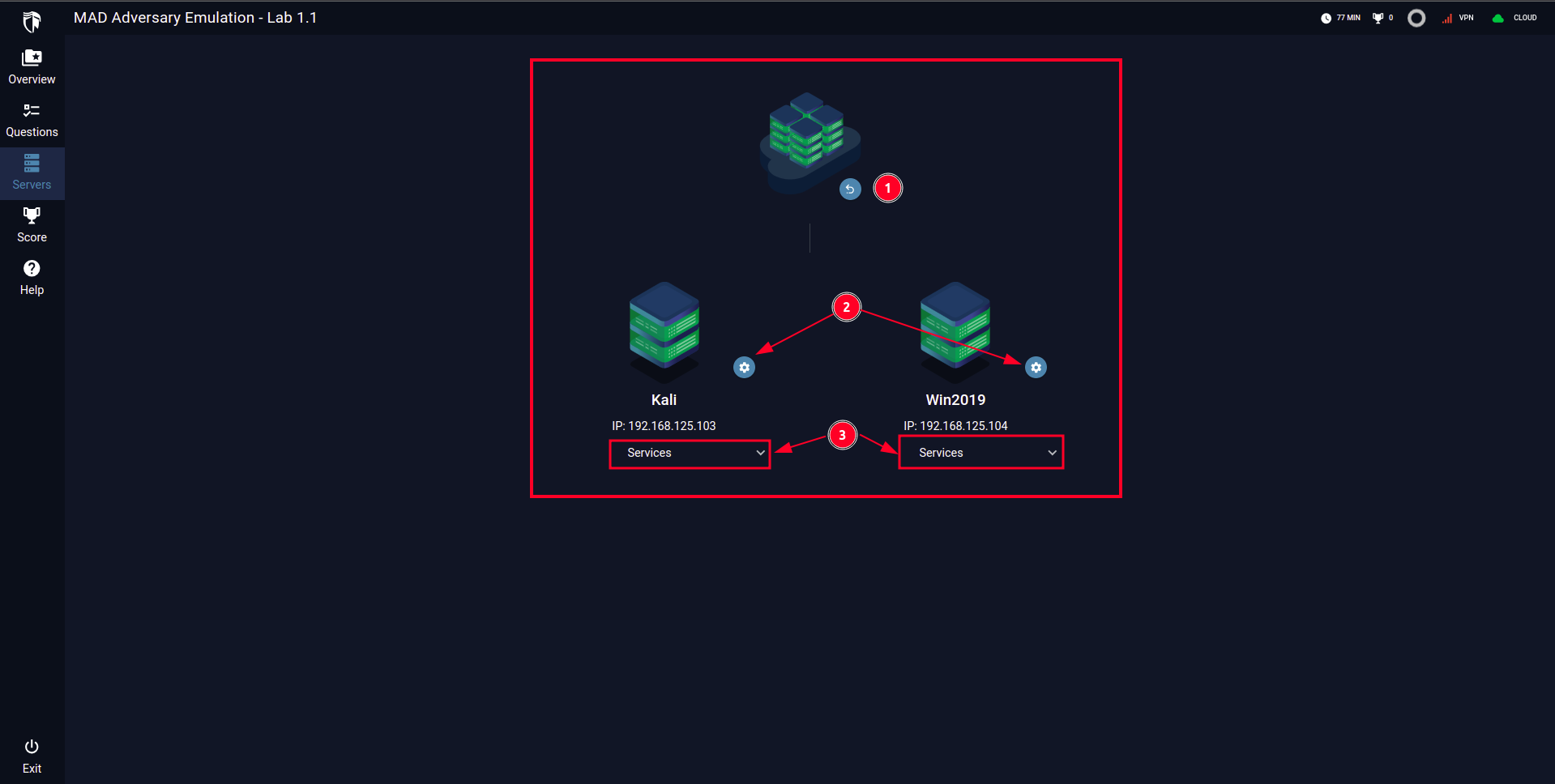Open the Services dropdown for Kali
The image size is (1555, 784).
point(689,453)
